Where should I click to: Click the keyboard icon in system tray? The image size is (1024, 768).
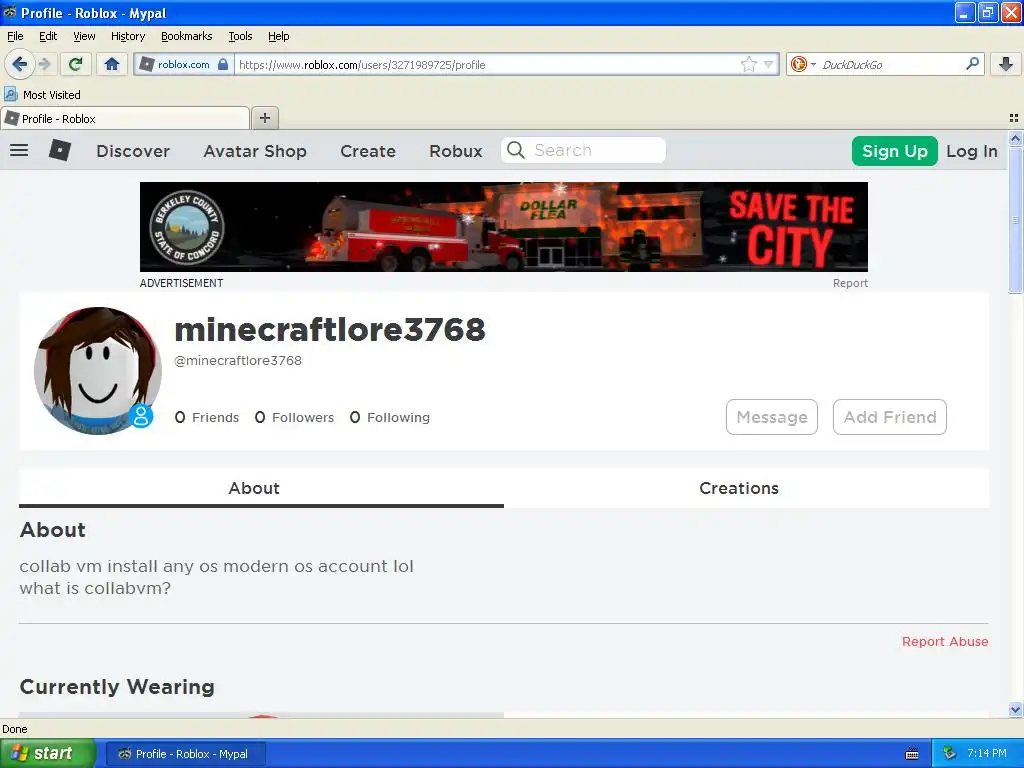pyautogui.click(x=912, y=754)
